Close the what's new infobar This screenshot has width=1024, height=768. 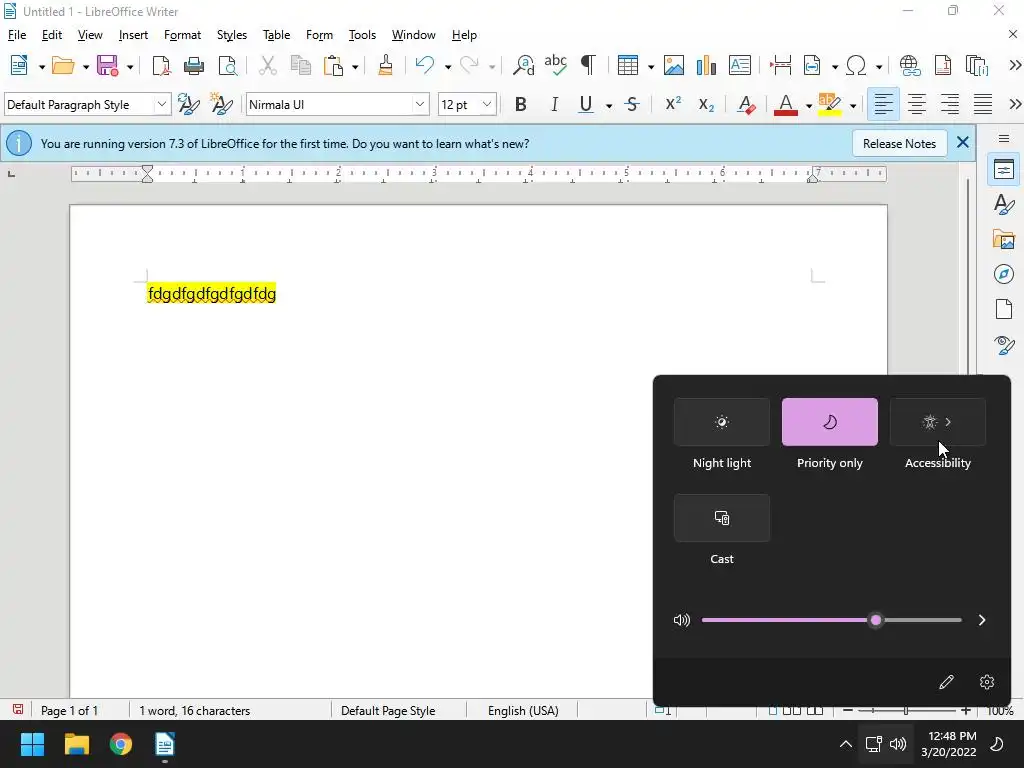tap(962, 142)
